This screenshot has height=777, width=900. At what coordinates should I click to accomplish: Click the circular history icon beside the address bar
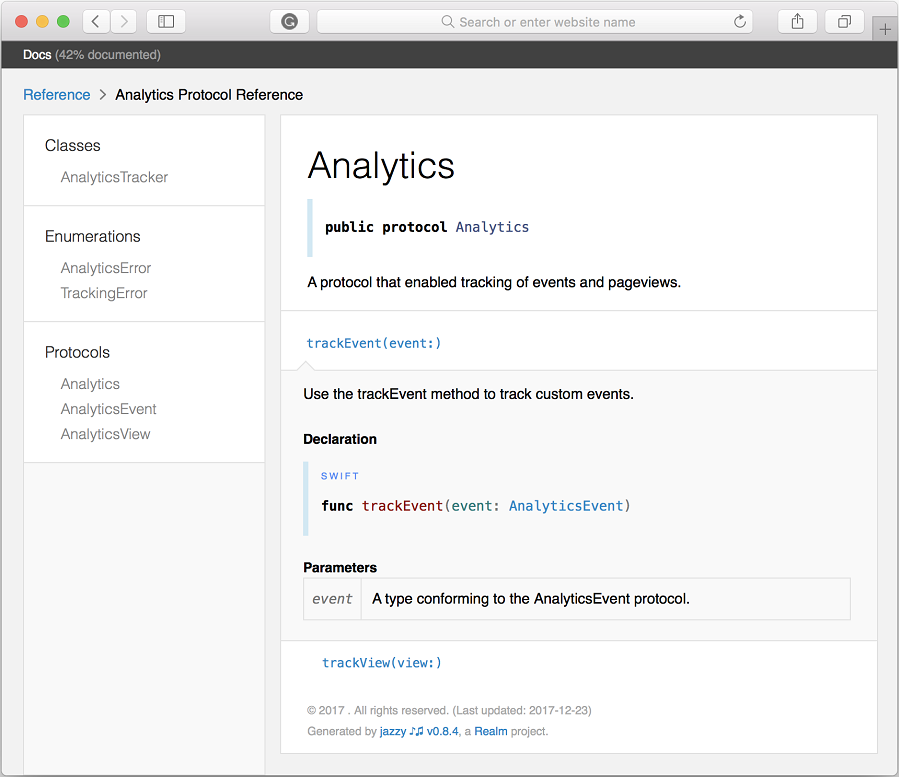[x=289, y=21]
